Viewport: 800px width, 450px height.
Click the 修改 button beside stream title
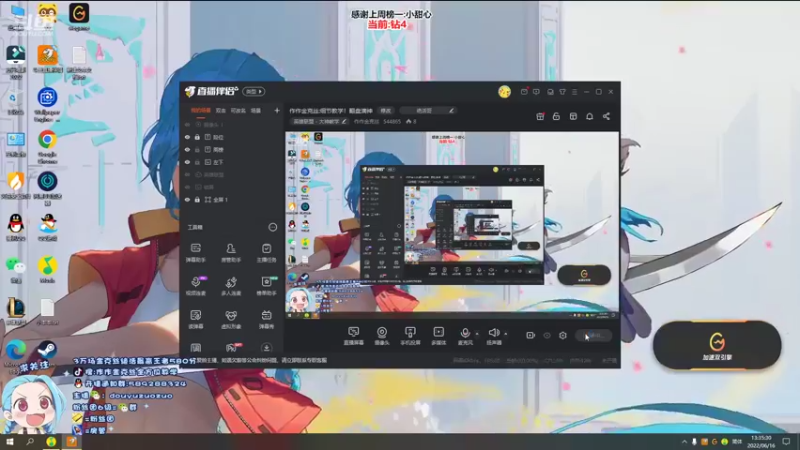(386, 110)
